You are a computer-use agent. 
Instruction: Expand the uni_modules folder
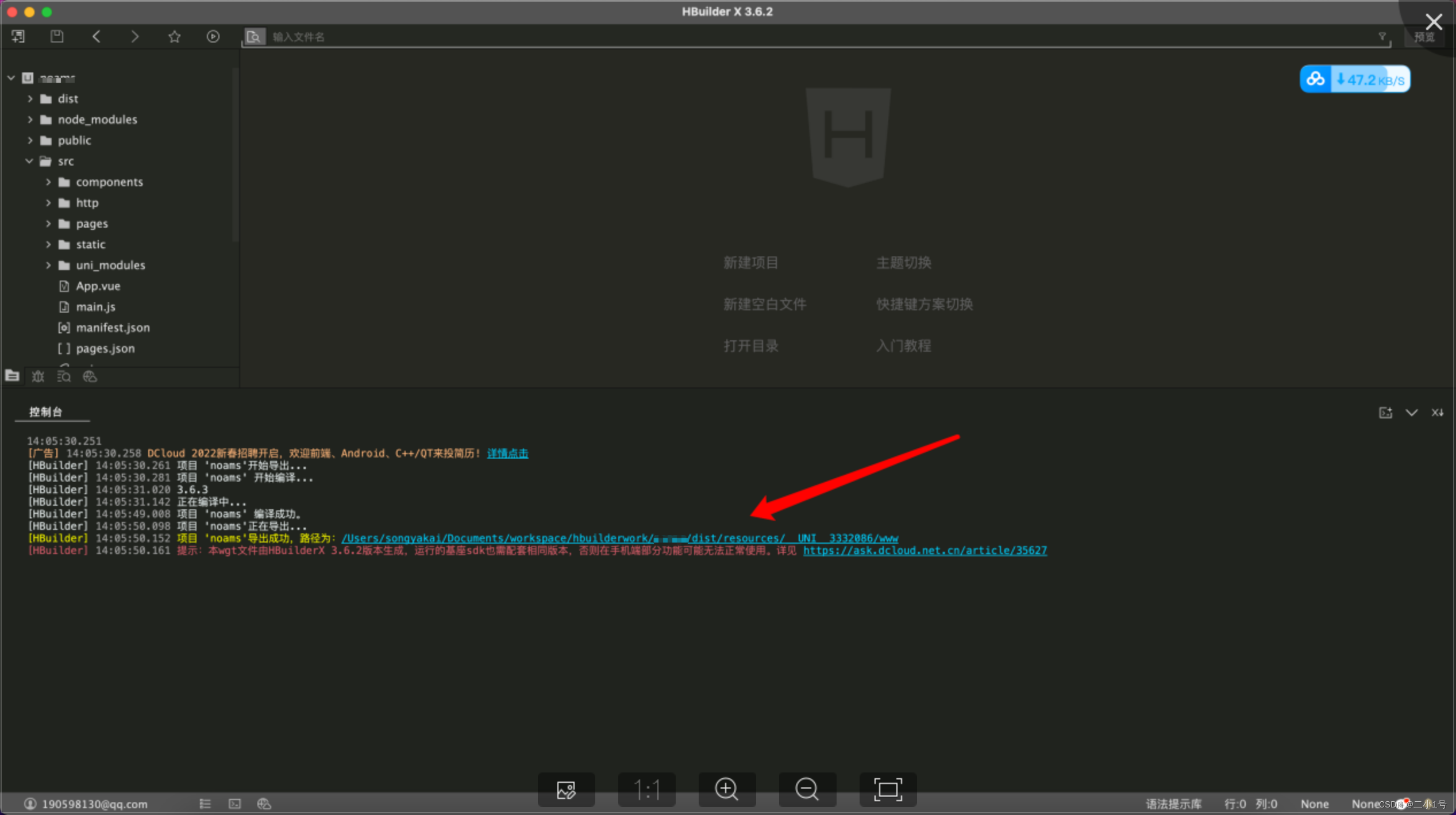pos(48,265)
